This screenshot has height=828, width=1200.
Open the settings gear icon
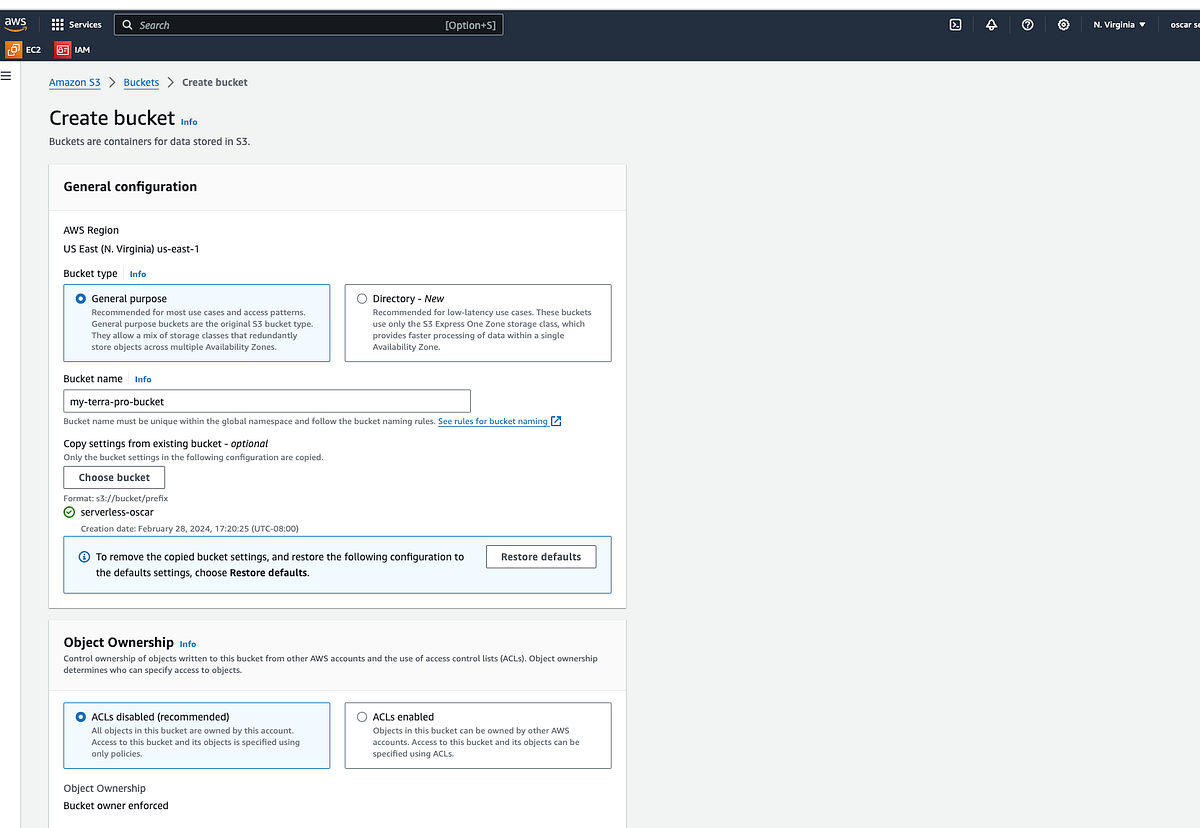(x=1063, y=24)
